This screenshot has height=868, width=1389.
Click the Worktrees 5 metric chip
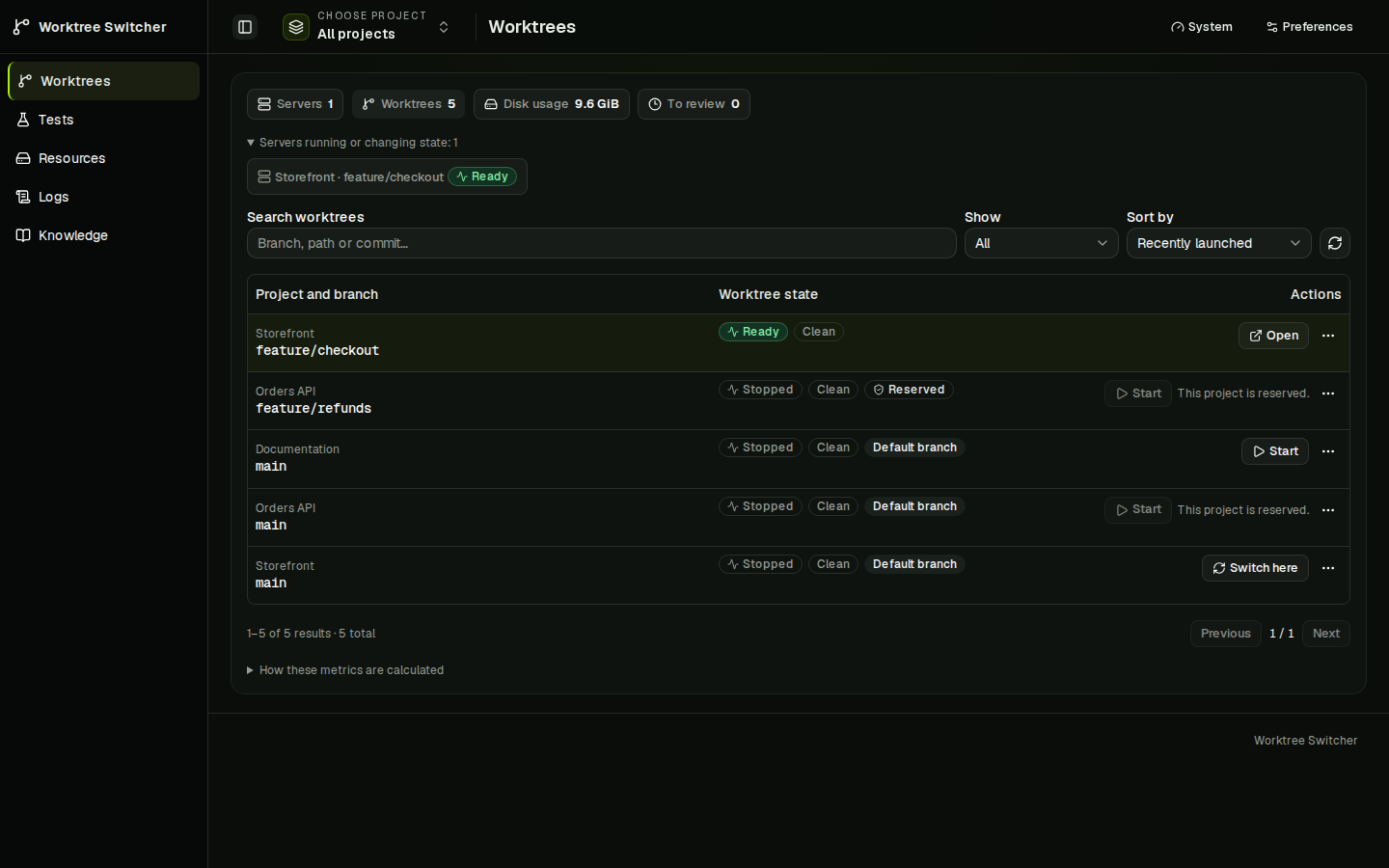pyautogui.click(x=408, y=104)
